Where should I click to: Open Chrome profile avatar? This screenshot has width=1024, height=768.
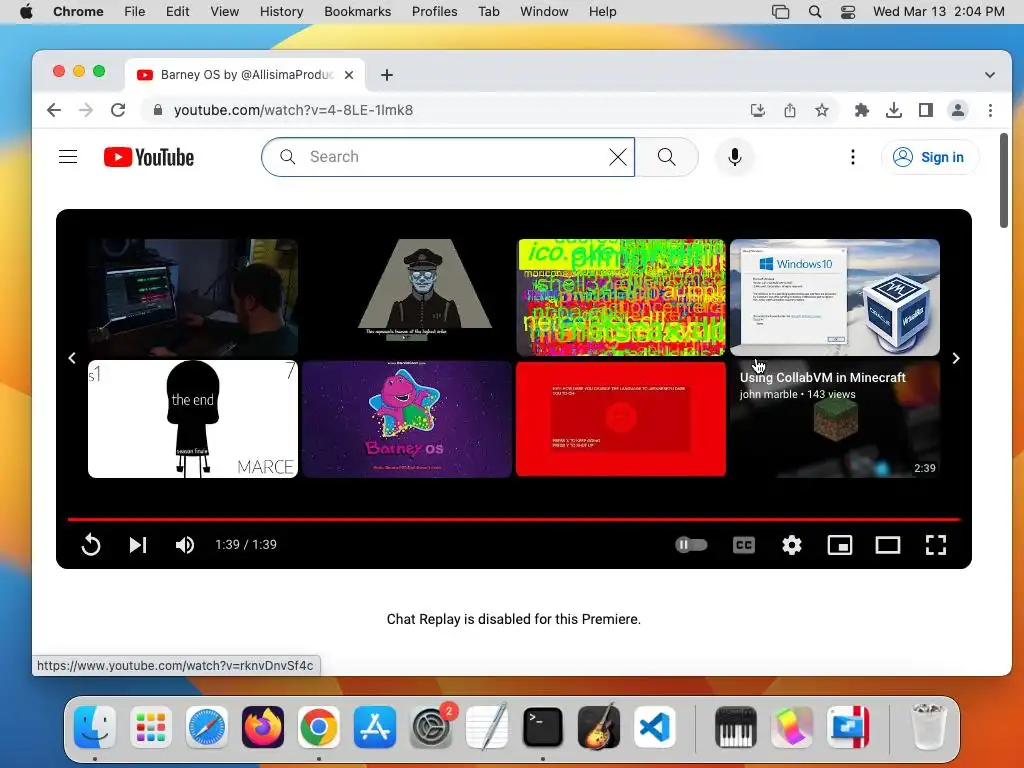click(957, 110)
